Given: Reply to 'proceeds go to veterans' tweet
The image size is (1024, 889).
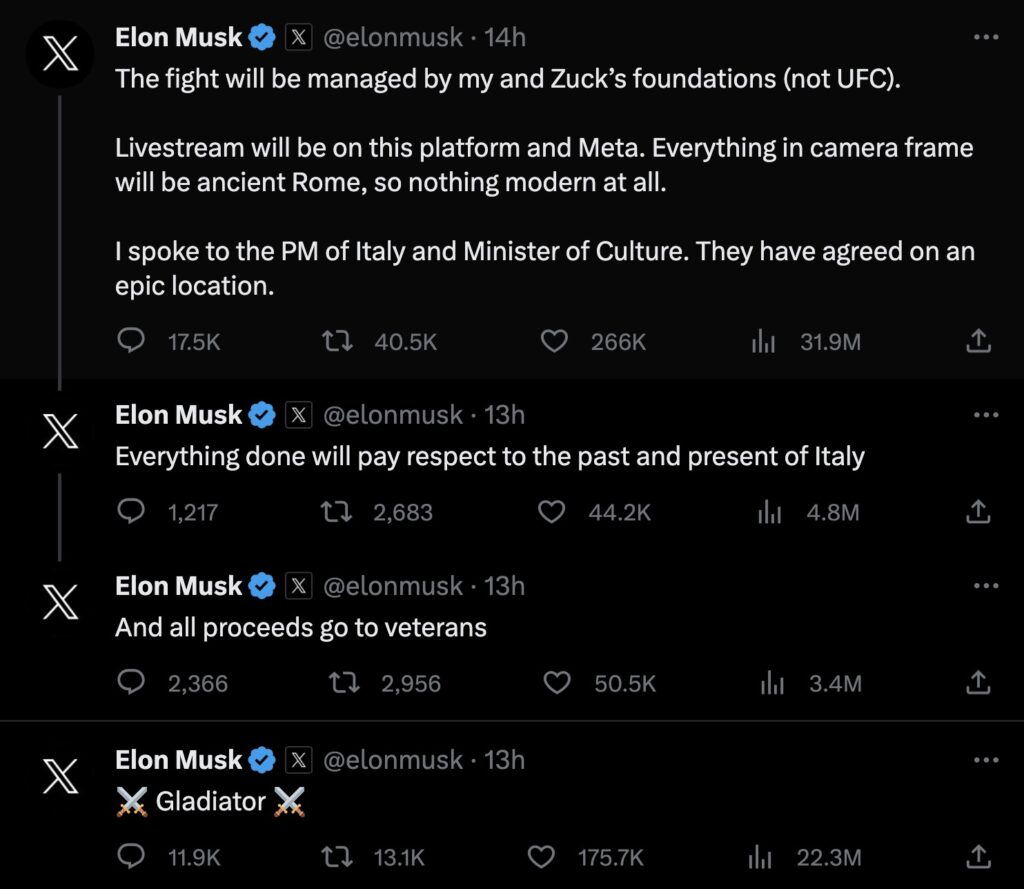Looking at the screenshot, I should click(x=131, y=683).
